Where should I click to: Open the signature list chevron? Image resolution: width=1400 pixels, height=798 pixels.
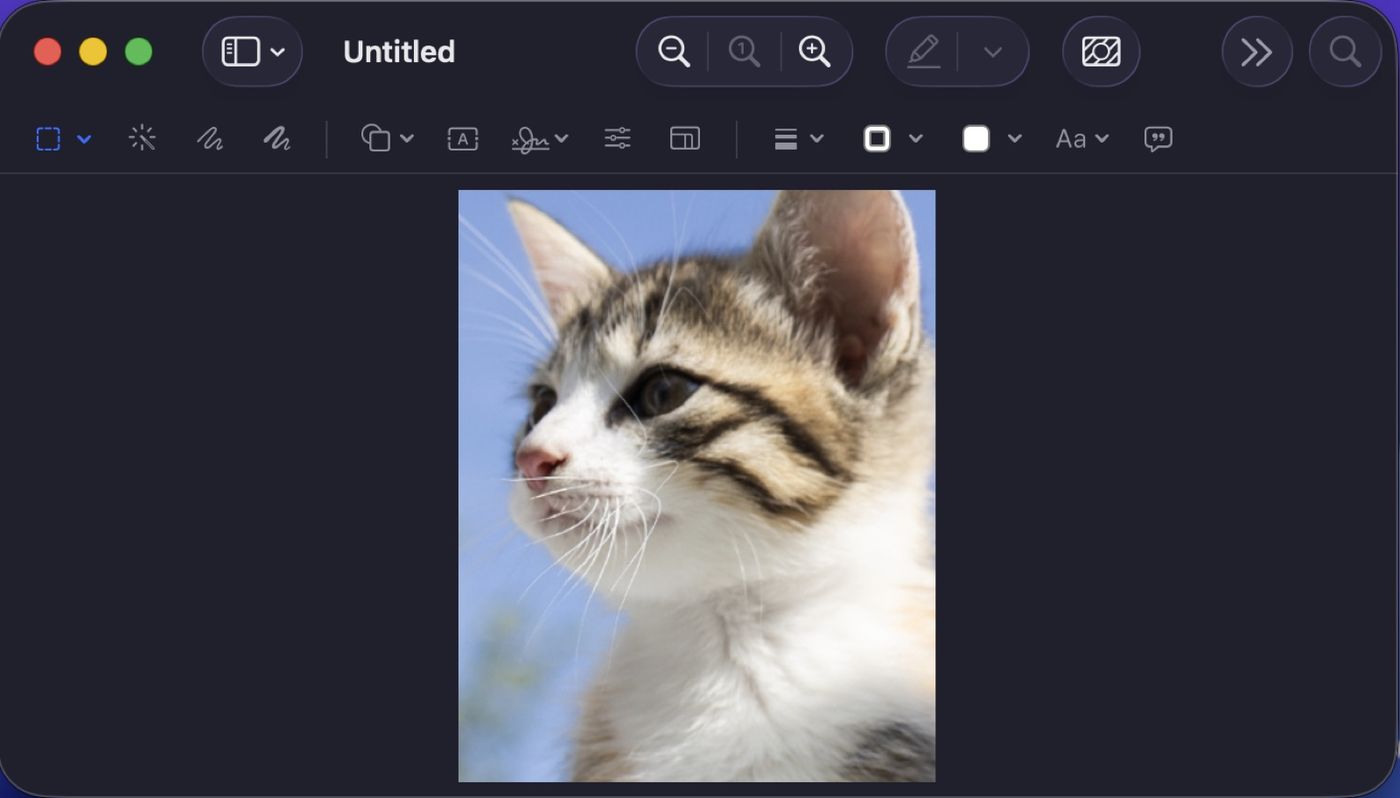tap(561, 139)
